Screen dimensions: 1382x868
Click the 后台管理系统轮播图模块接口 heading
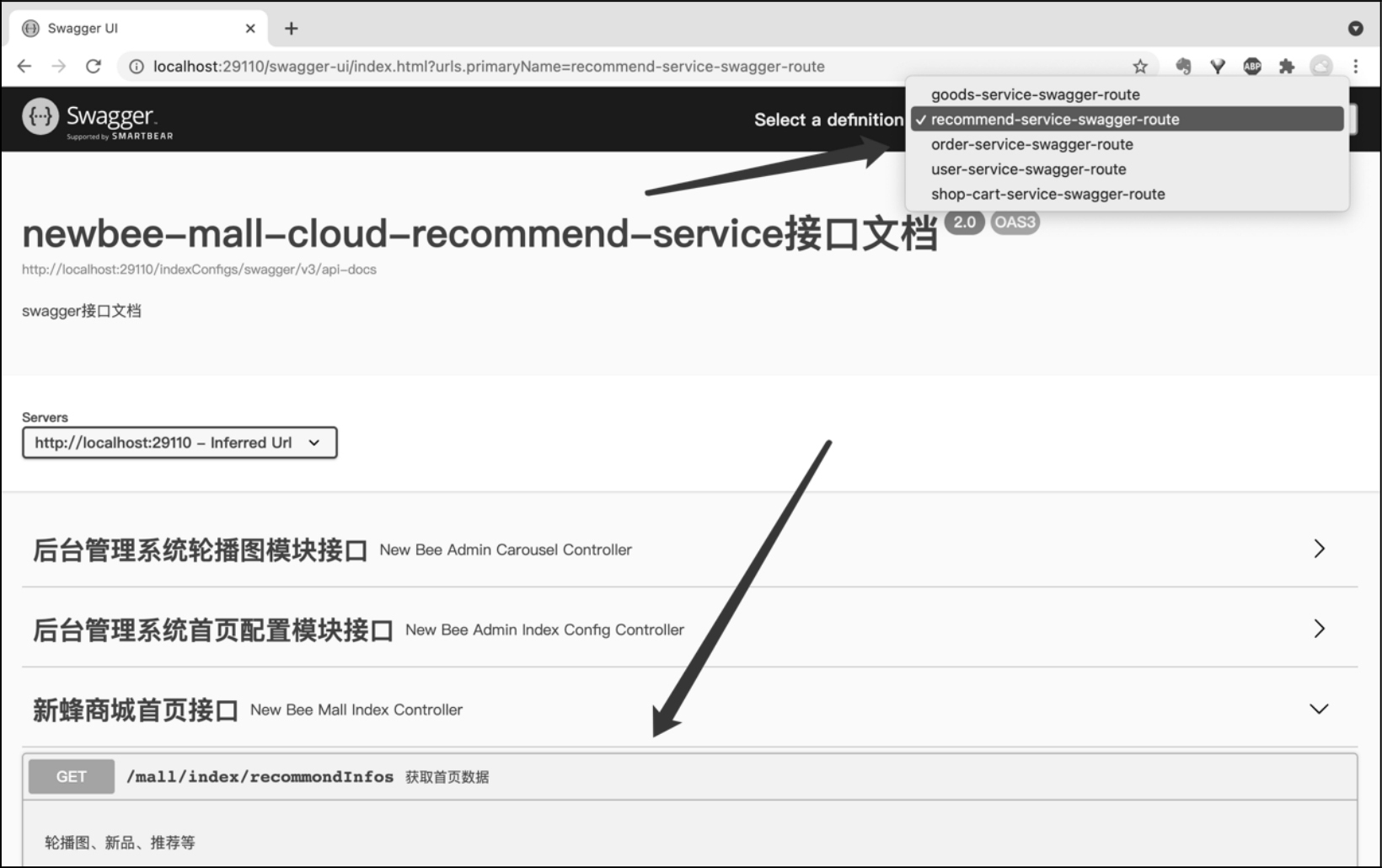[201, 550]
